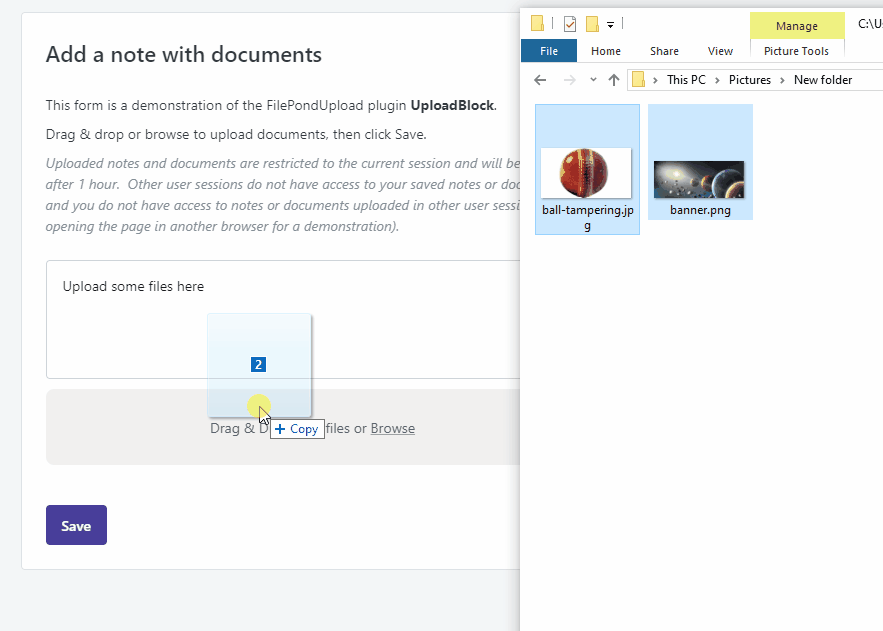Open the Browse link to pick files
883x631 pixels.
392,427
